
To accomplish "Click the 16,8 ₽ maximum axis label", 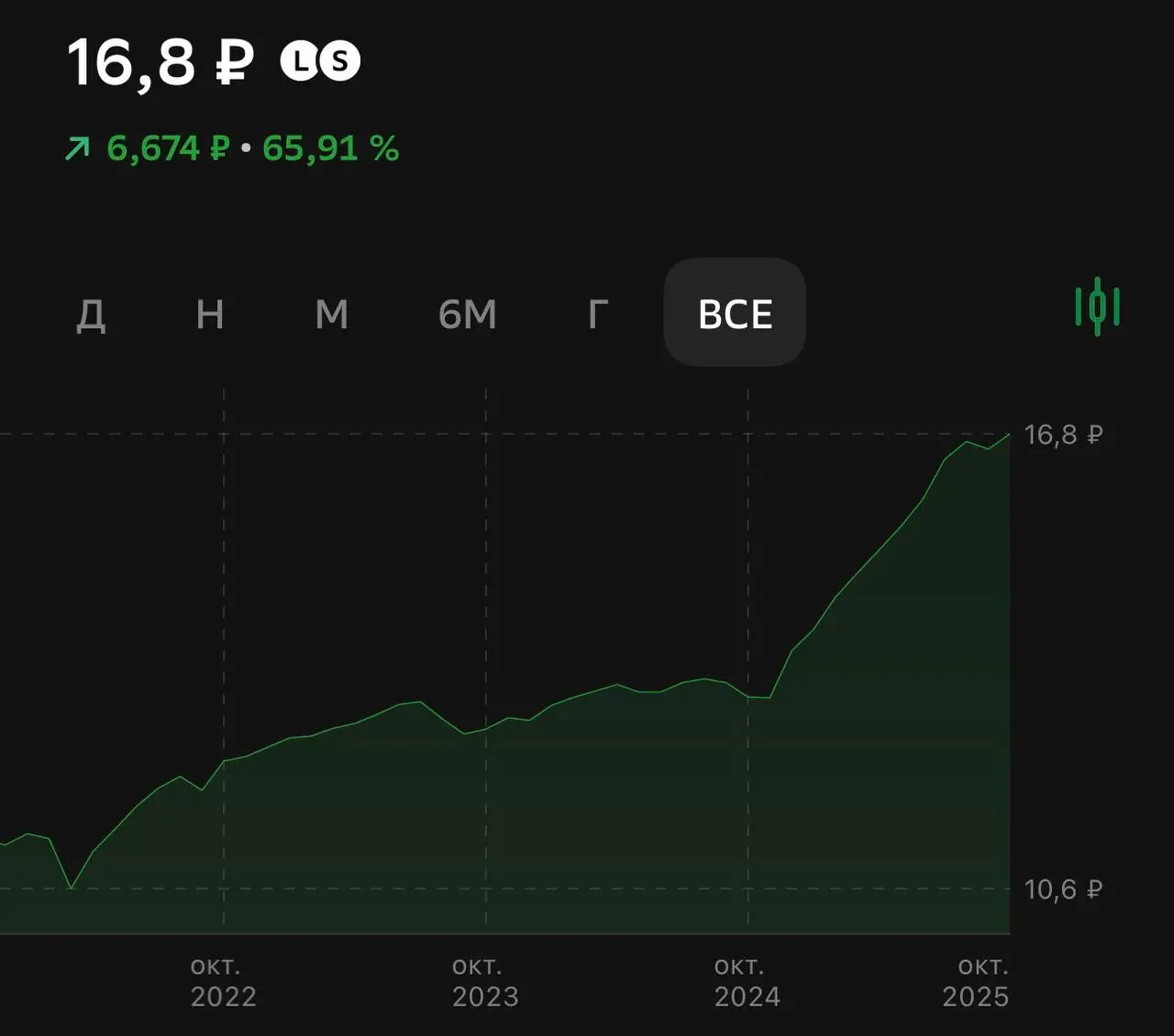I will 1063,435.
